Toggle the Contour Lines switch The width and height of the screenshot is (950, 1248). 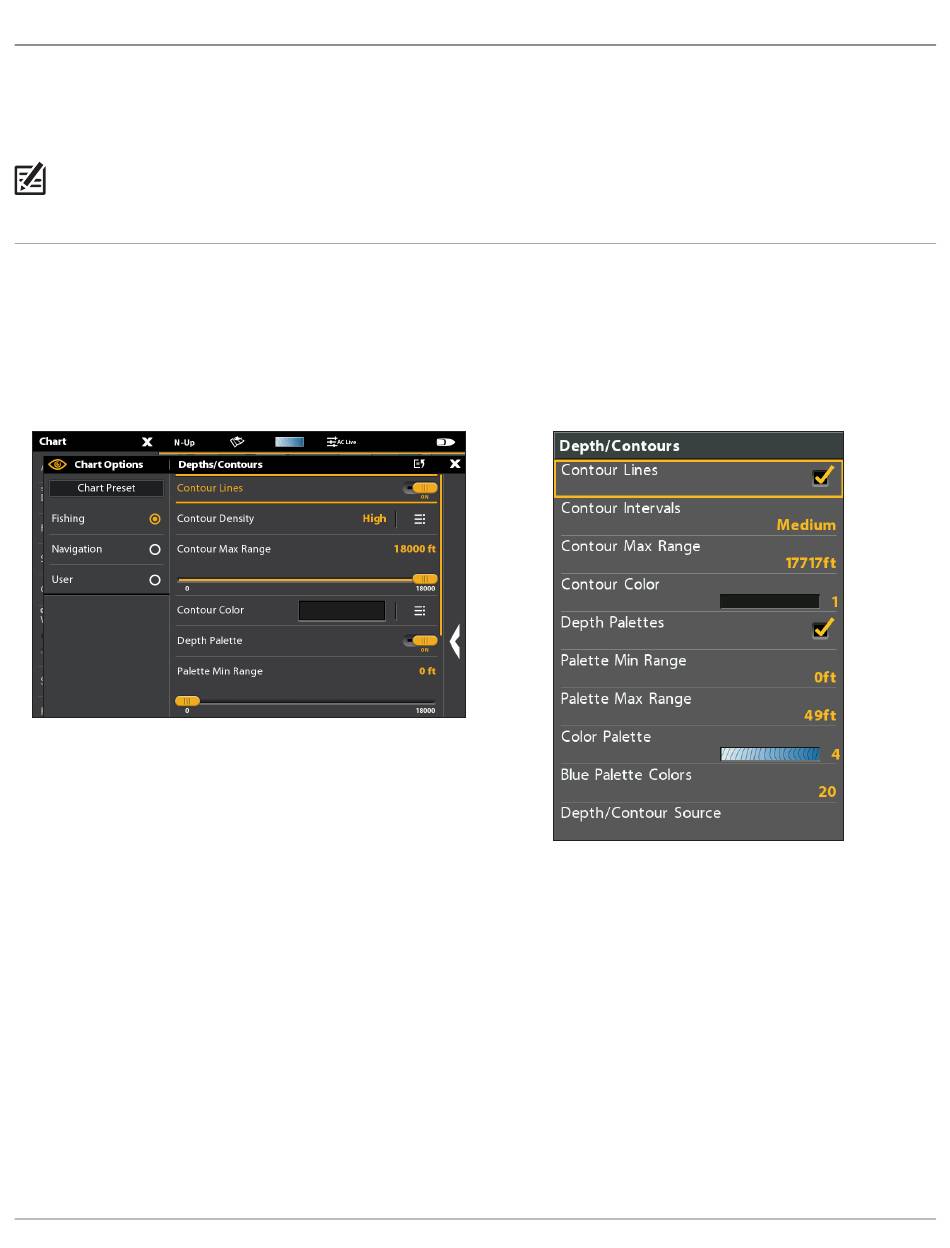[x=420, y=488]
